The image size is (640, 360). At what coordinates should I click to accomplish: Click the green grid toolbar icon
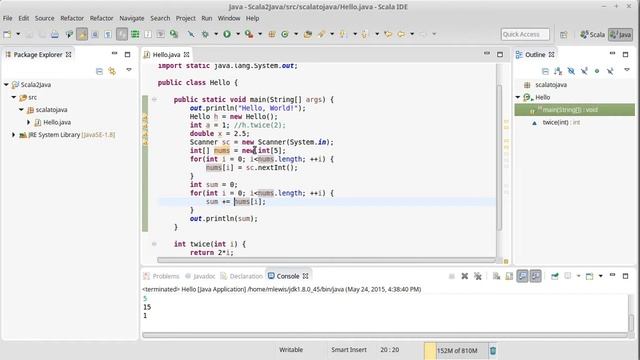pyautogui.click(x=135, y=35)
